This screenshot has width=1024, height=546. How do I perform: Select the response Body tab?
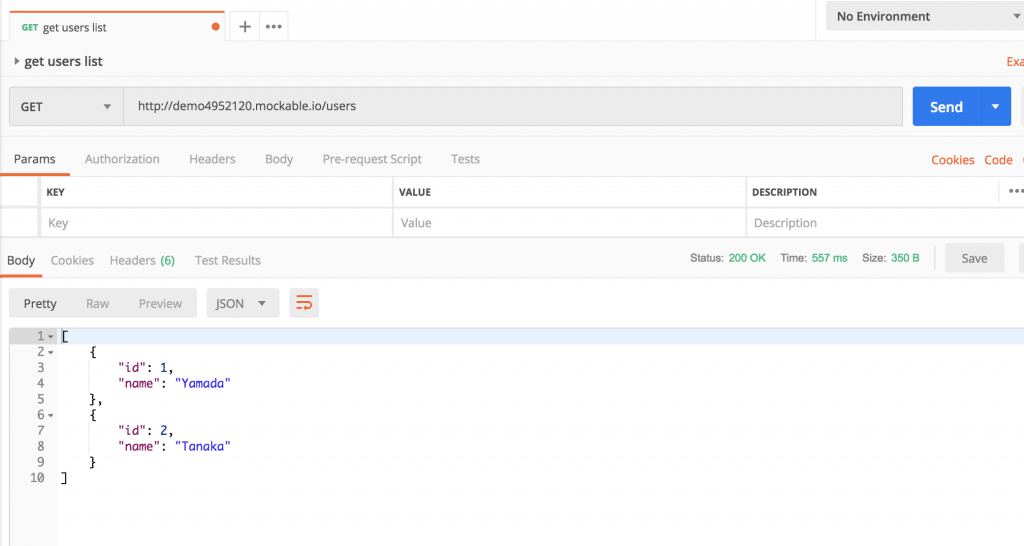(21, 260)
